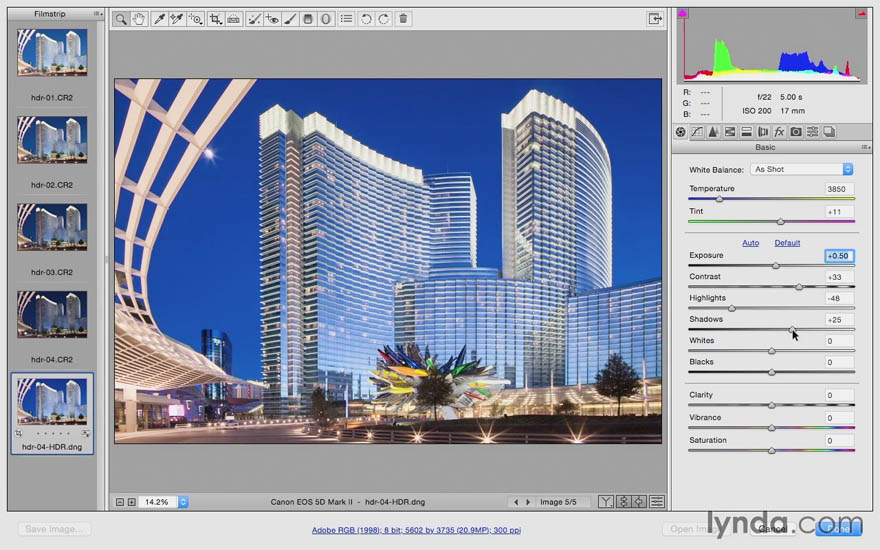The height and width of the screenshot is (550, 880).
Task: Go to next image arrow
Action: (528, 502)
